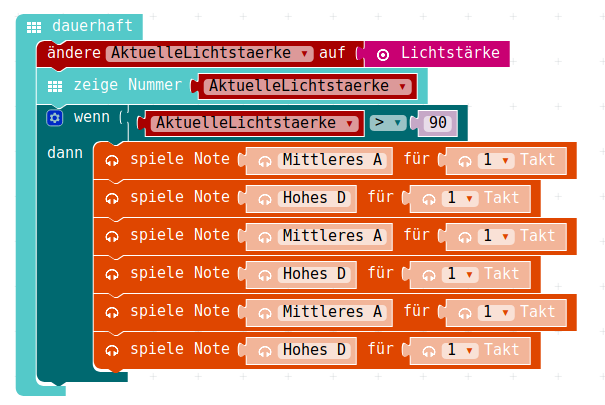605x405 pixels.
Task: Click headphone icon of last spiele Note block
Action: click(x=112, y=351)
